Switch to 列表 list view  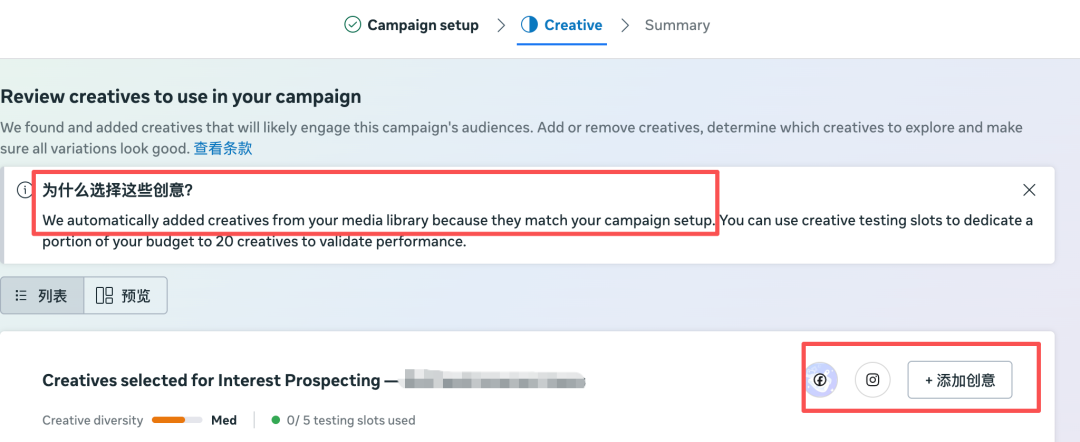click(42, 296)
